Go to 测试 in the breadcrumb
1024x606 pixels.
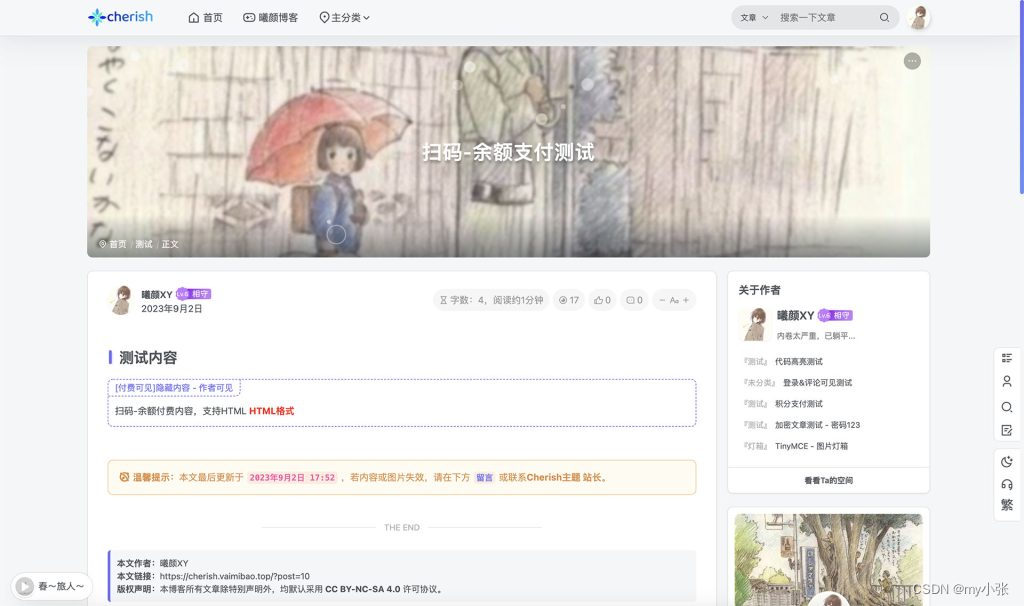(144, 244)
